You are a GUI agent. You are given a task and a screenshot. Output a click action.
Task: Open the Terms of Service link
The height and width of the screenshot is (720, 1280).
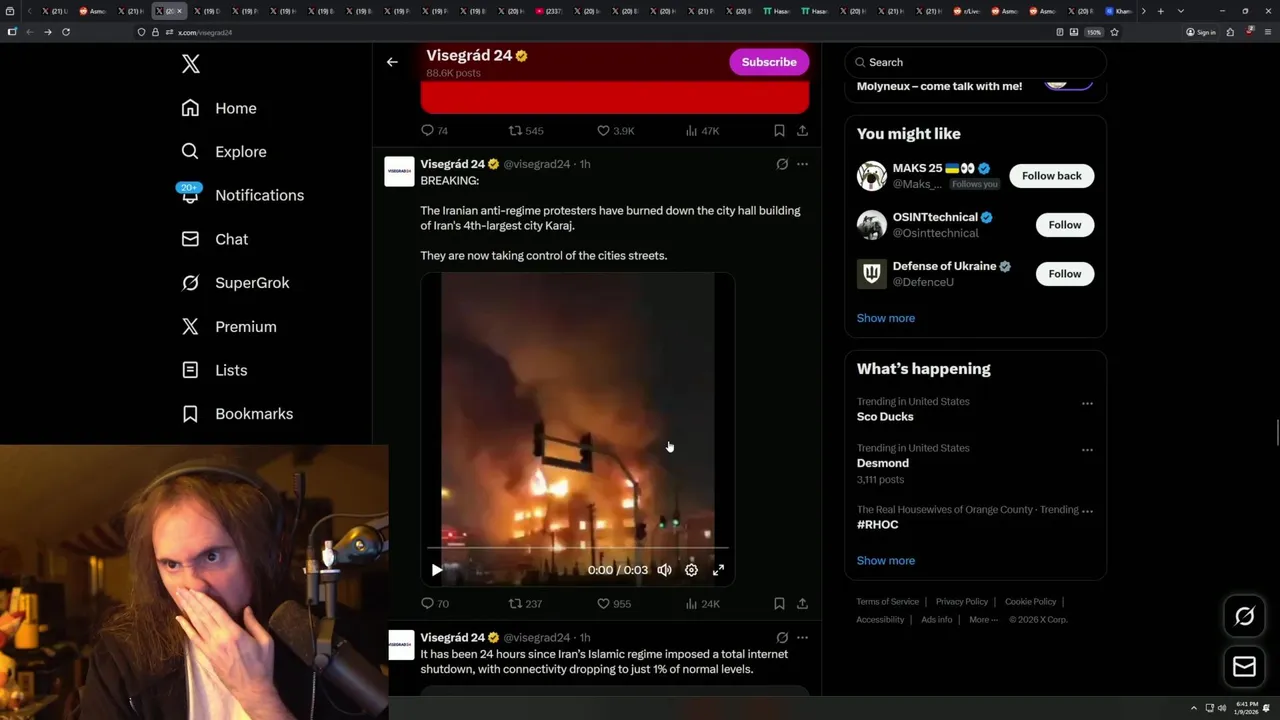887,602
